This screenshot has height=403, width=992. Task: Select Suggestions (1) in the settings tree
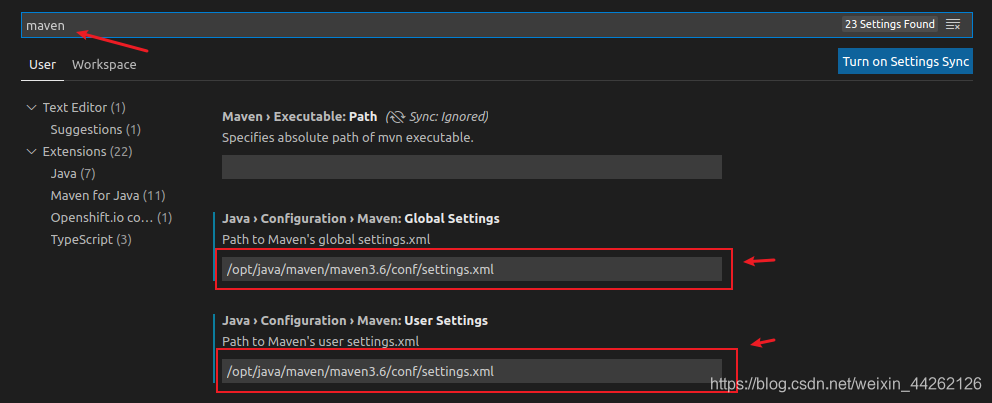pyautogui.click(x=96, y=130)
